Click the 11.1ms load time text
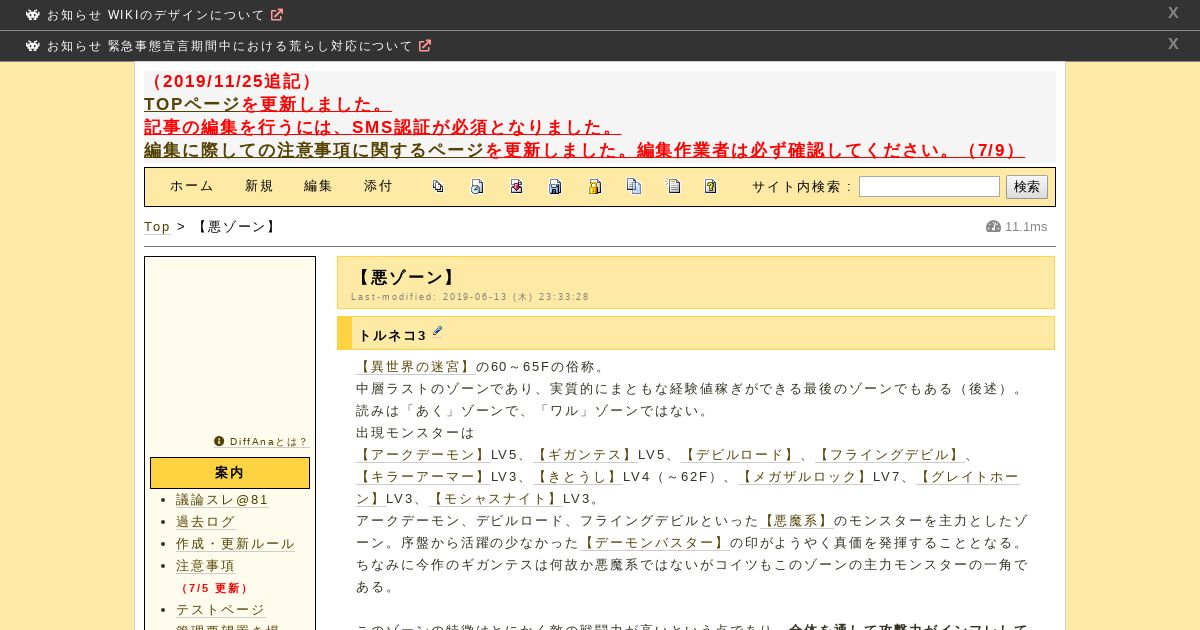This screenshot has height=630, width=1200. (x=1026, y=227)
